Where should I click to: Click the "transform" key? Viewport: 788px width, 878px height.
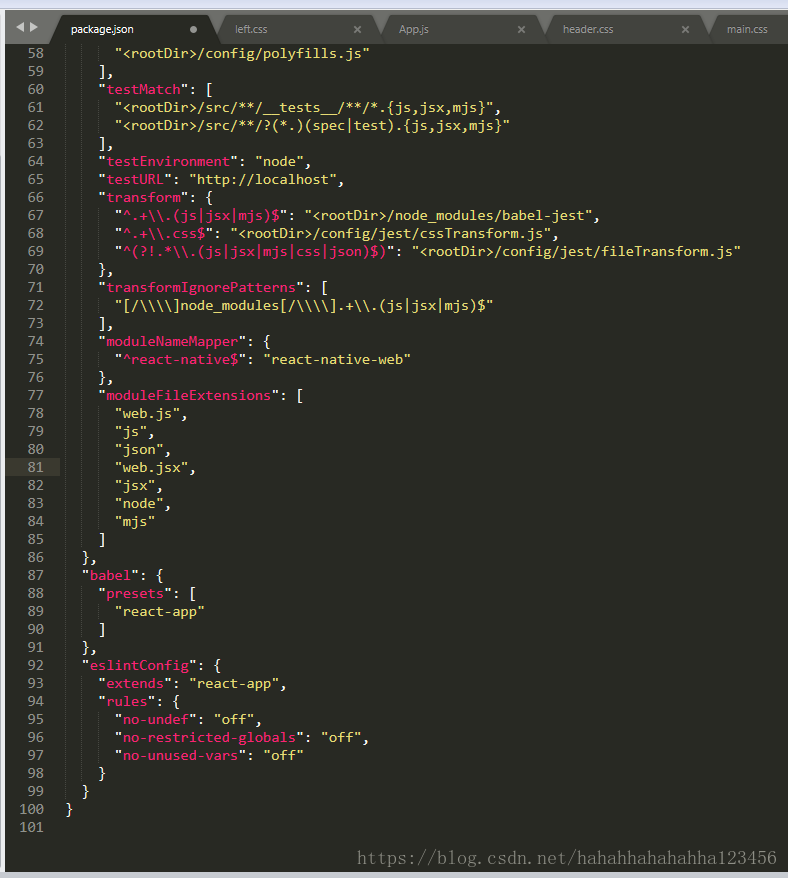pyautogui.click(x=143, y=197)
